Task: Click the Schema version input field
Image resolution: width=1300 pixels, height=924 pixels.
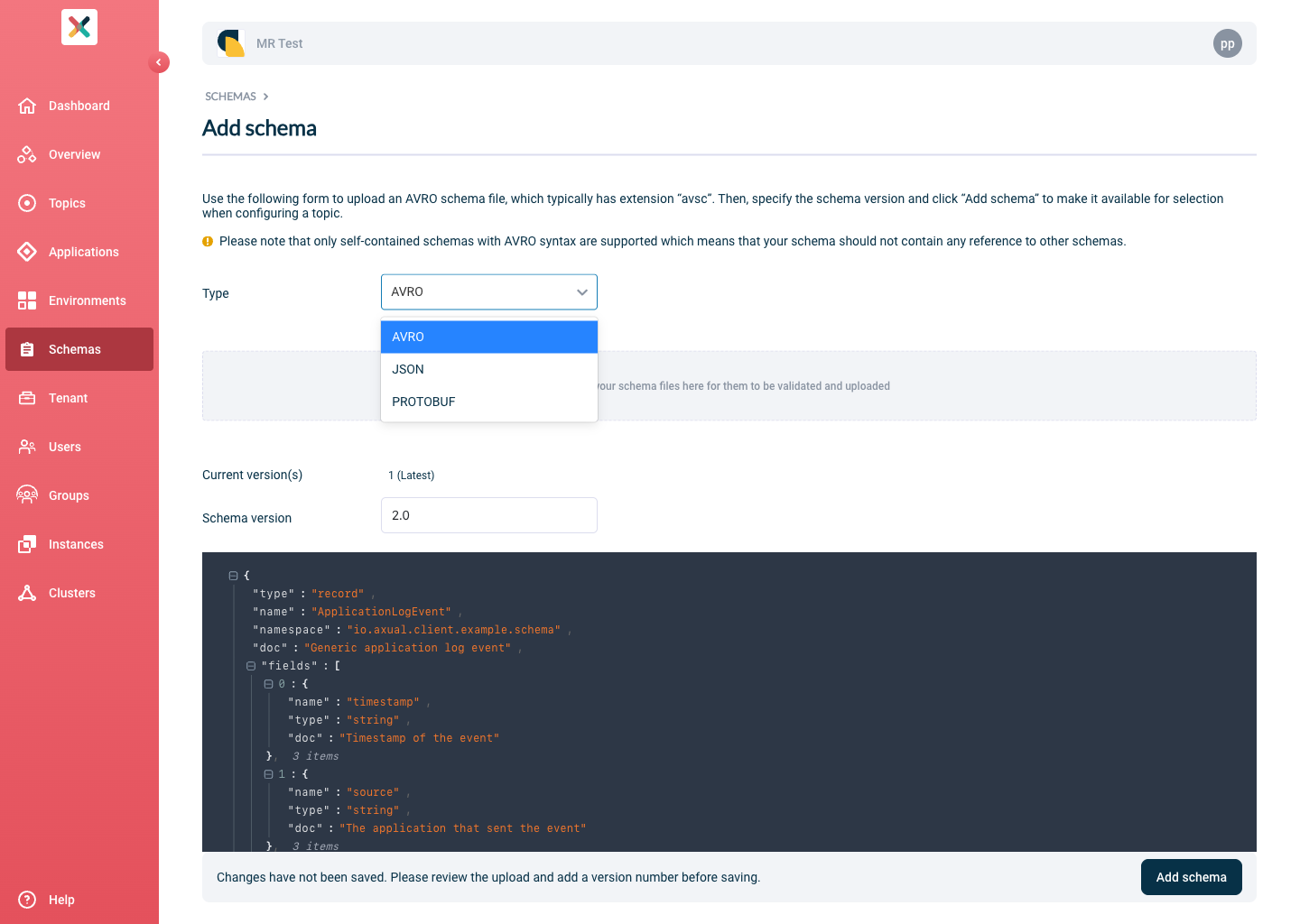Action: click(488, 515)
